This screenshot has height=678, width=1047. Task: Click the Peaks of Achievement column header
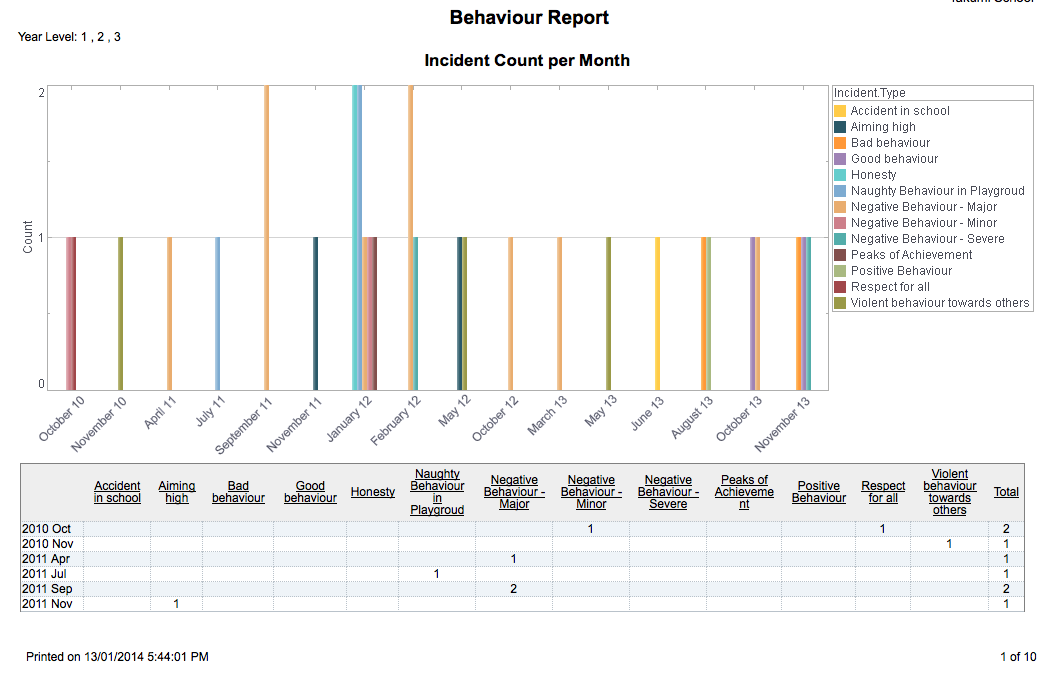(745, 492)
